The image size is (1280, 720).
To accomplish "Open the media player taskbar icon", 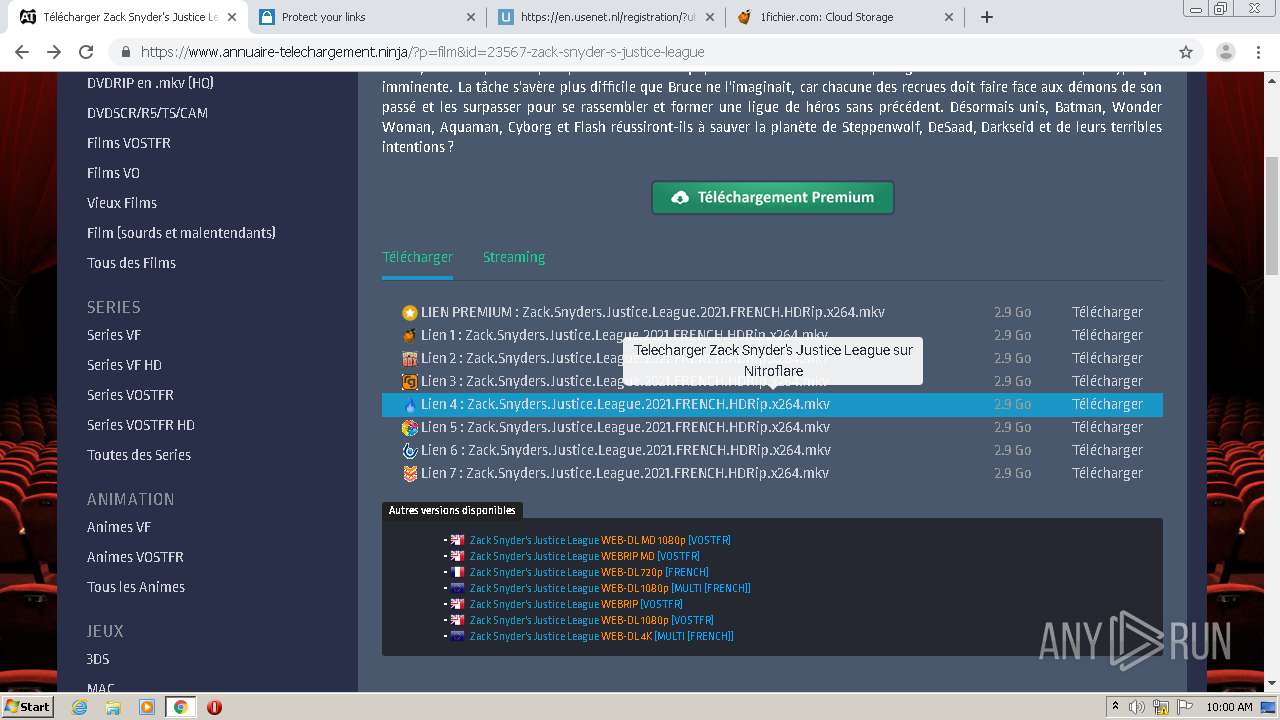I will pos(147,707).
